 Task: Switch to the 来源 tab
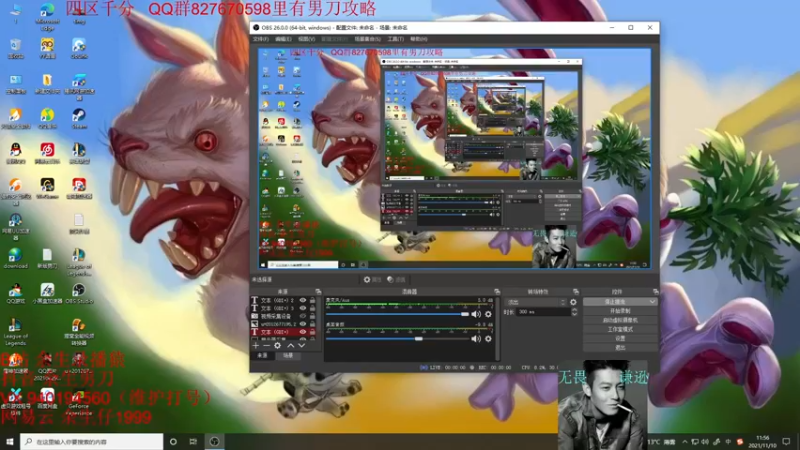(x=262, y=356)
